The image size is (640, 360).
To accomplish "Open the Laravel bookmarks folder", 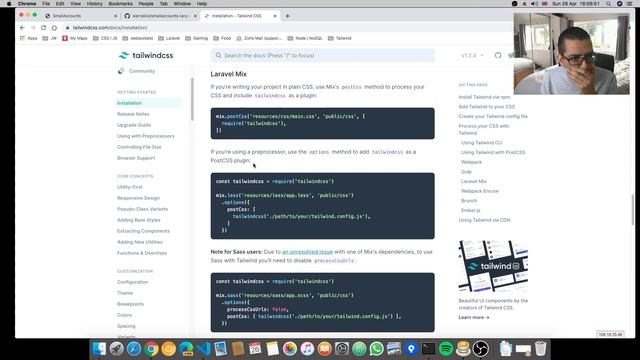I will pyautogui.click(x=169, y=38).
